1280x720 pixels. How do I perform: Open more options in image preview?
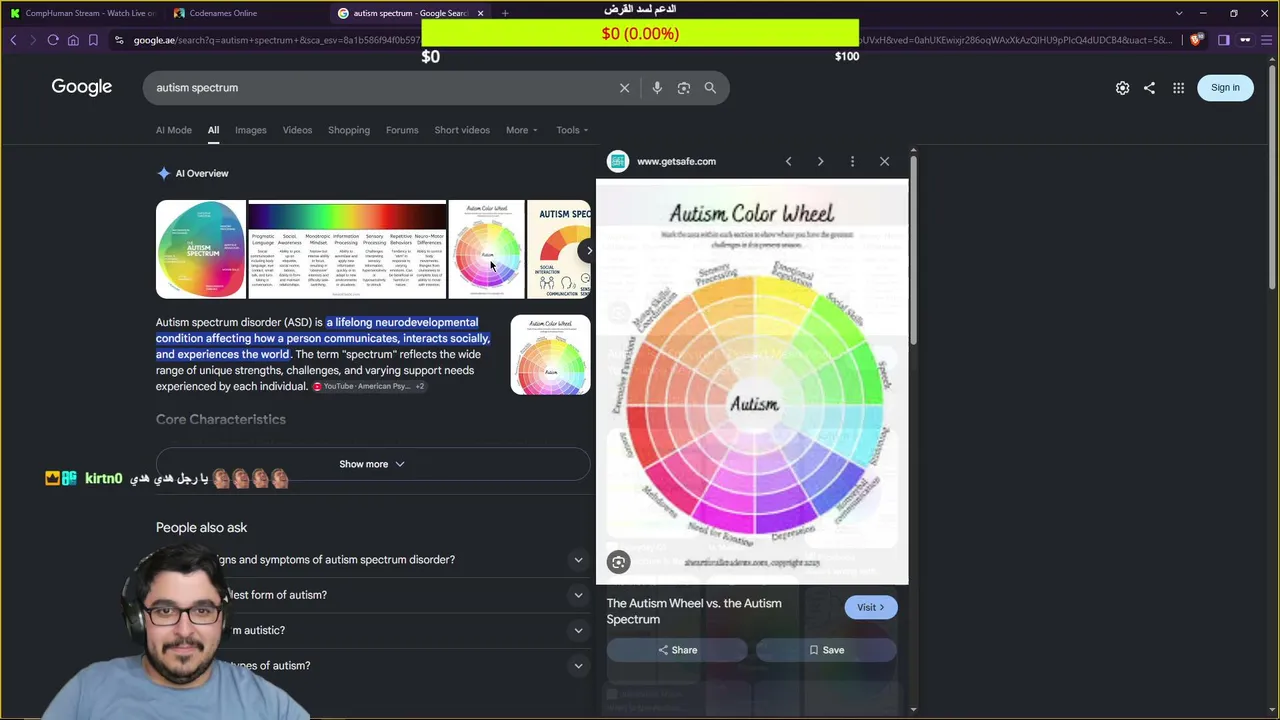852,161
